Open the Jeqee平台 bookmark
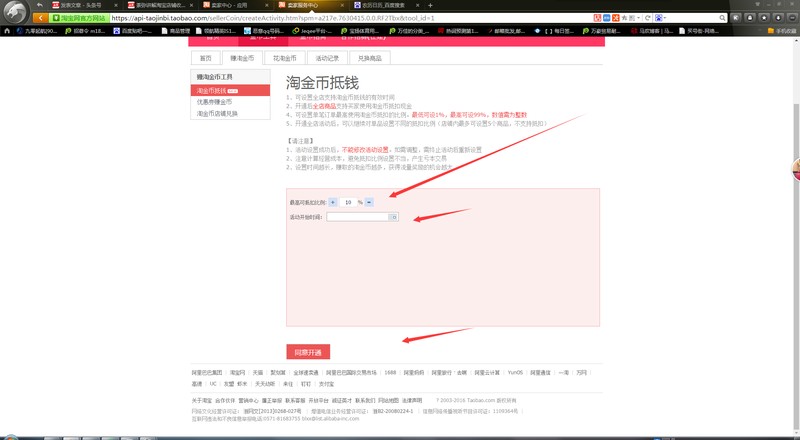 [x=312, y=31]
